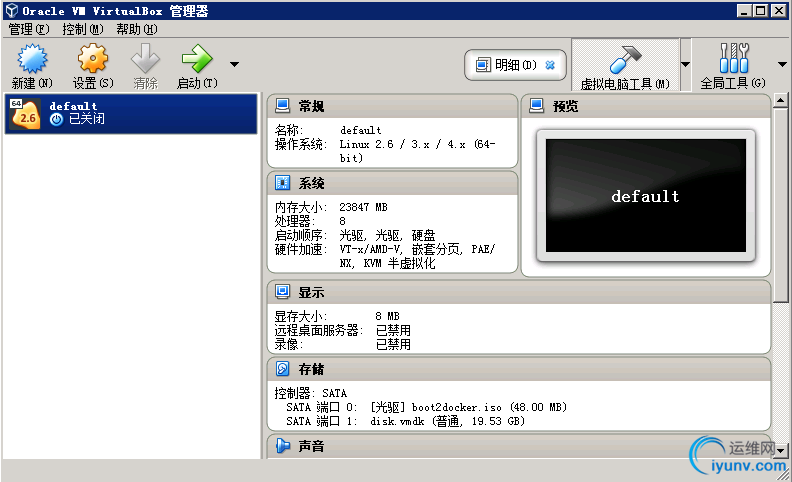This screenshot has width=792, height=482.
Task: Click scrollbar up arrow in details pane
Action: coord(780,100)
